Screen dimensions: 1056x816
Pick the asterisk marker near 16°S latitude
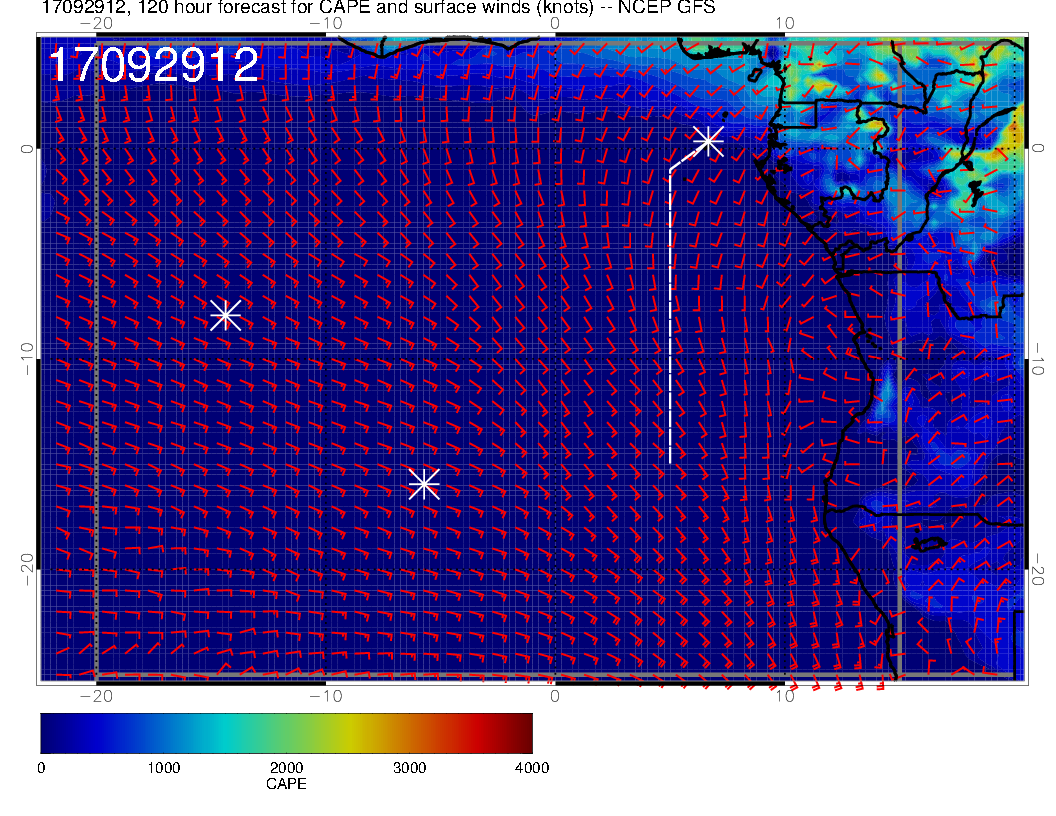coord(424,484)
